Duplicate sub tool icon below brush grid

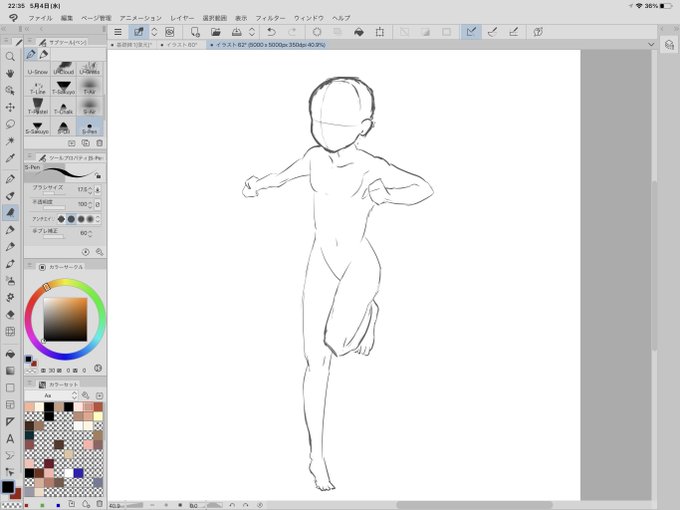point(85,143)
